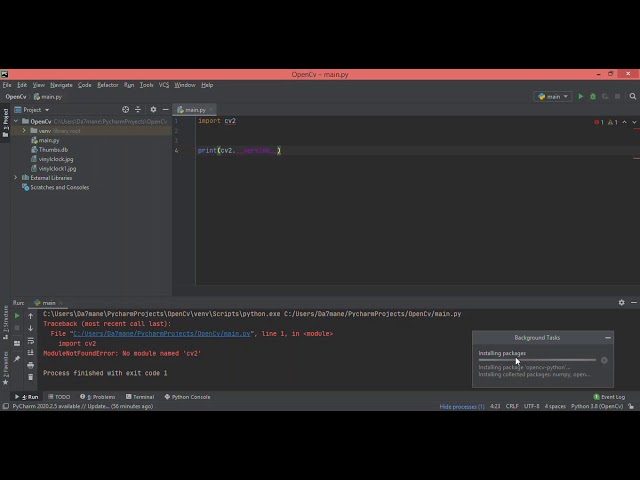Pin the Run tab
The width and height of the screenshot is (640, 480).
pos(17,359)
